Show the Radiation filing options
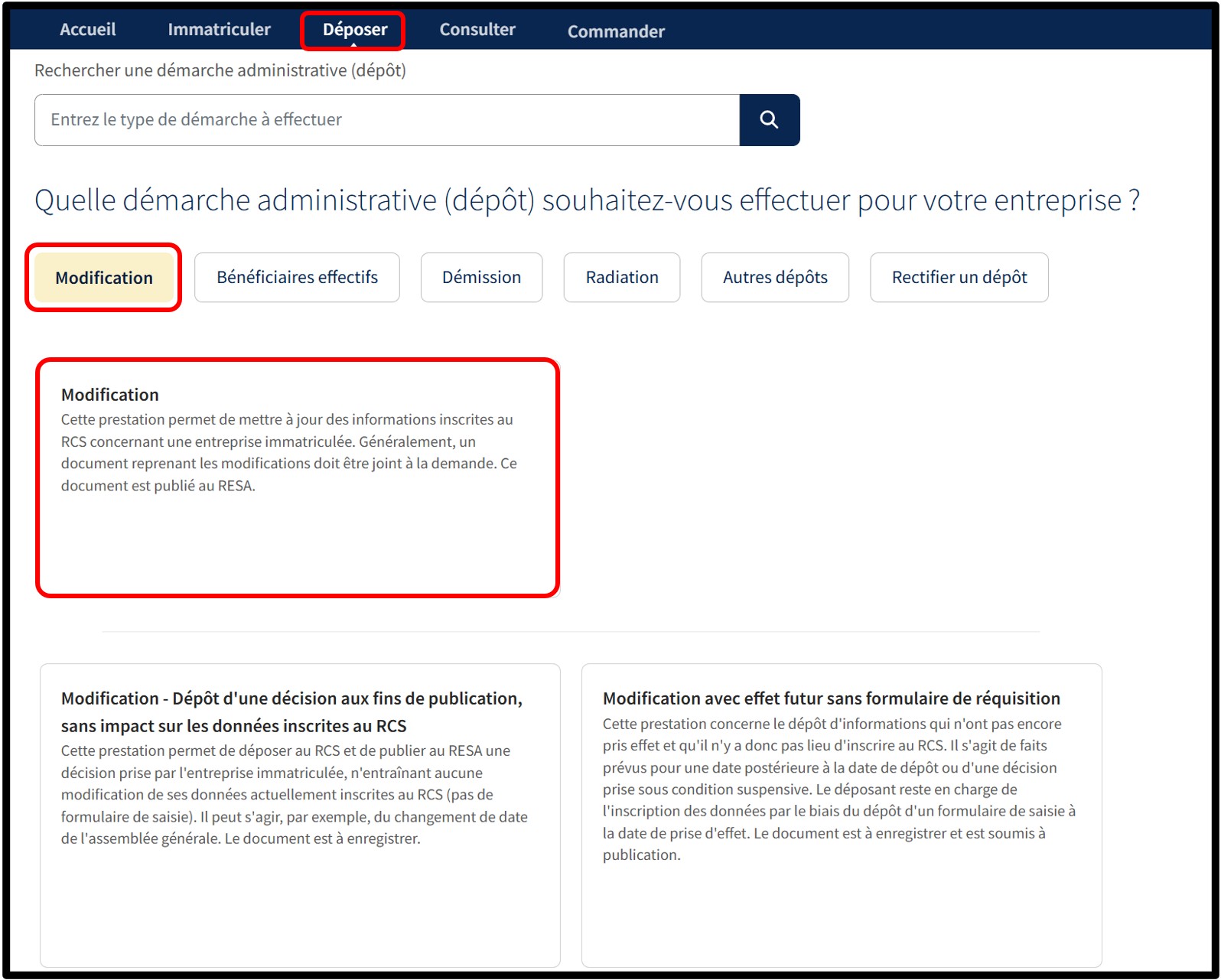 click(x=621, y=278)
